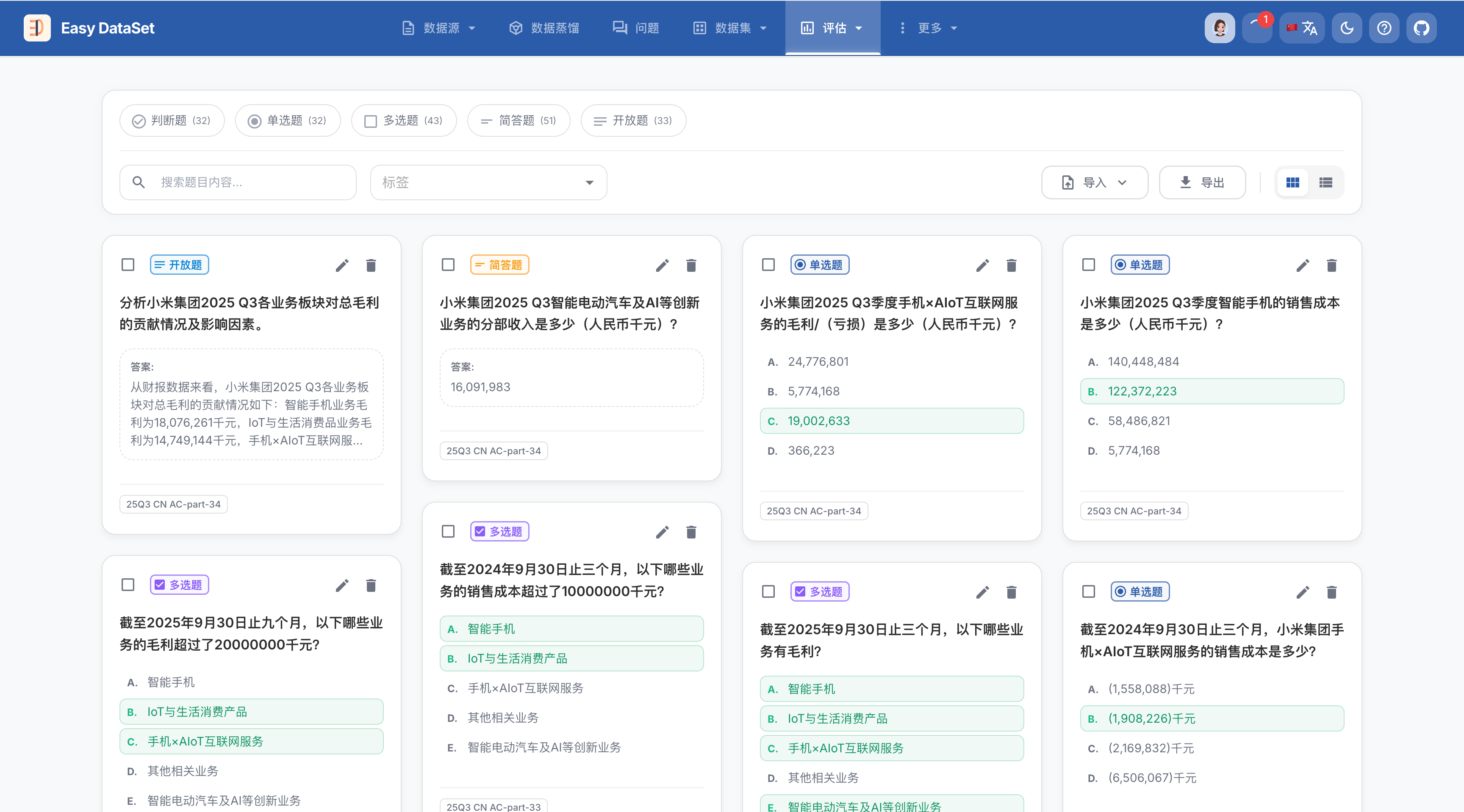Open the 导入 import dropdown
The image size is (1464, 812).
tap(1094, 182)
